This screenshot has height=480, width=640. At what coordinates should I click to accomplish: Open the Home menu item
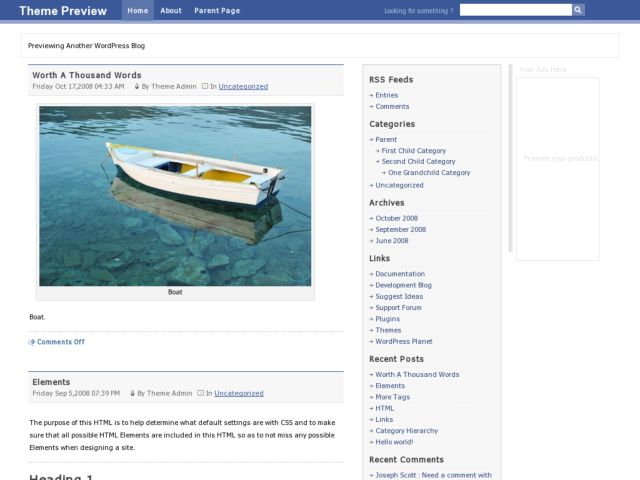[138, 11]
